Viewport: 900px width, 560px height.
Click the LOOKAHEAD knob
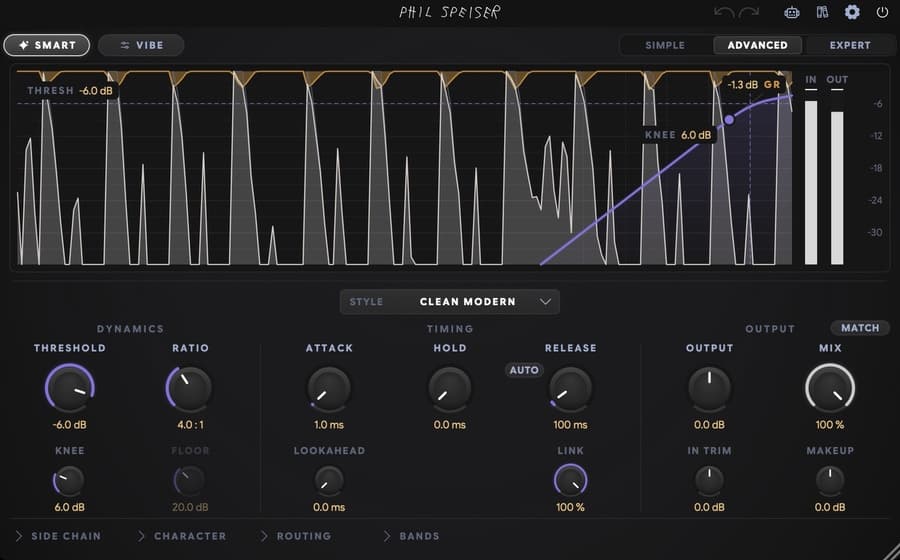(x=329, y=481)
